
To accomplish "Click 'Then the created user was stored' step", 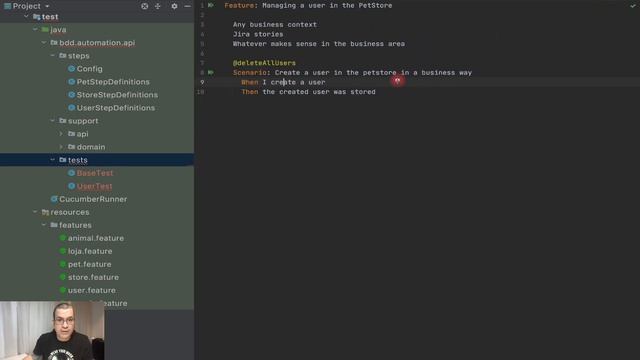I will (x=308, y=92).
